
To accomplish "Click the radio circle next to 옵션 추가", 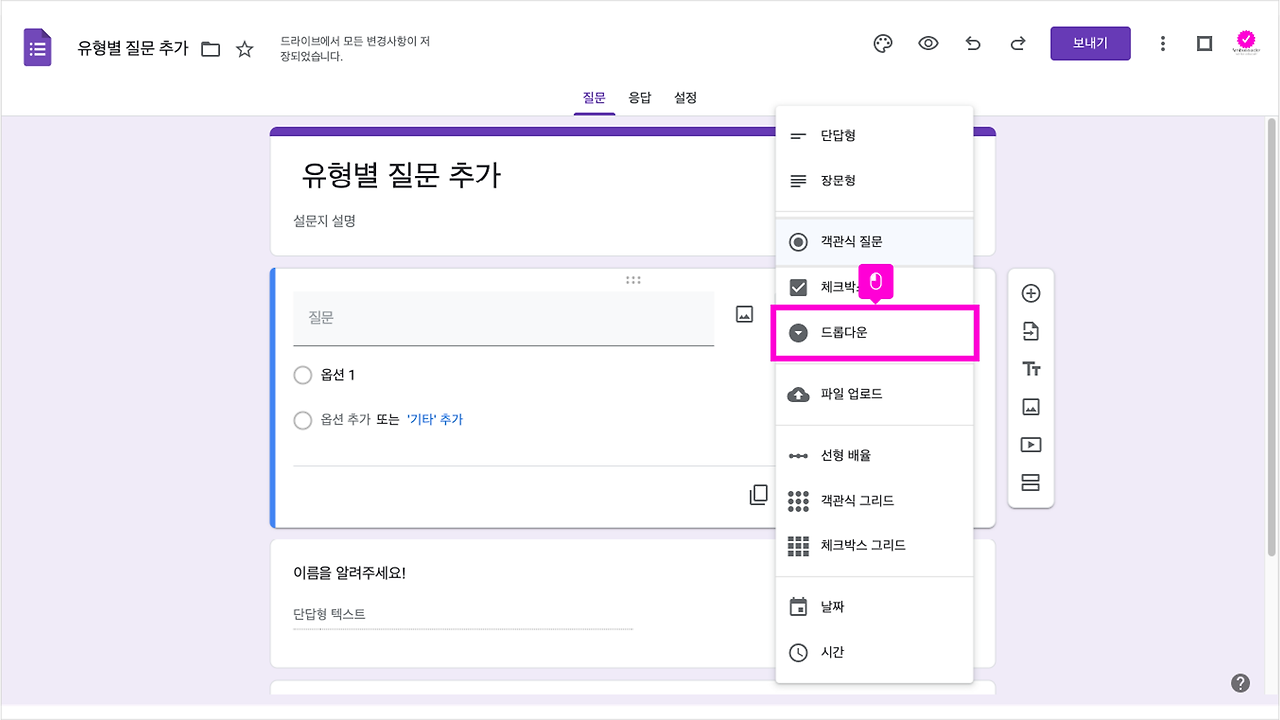I will (x=303, y=420).
